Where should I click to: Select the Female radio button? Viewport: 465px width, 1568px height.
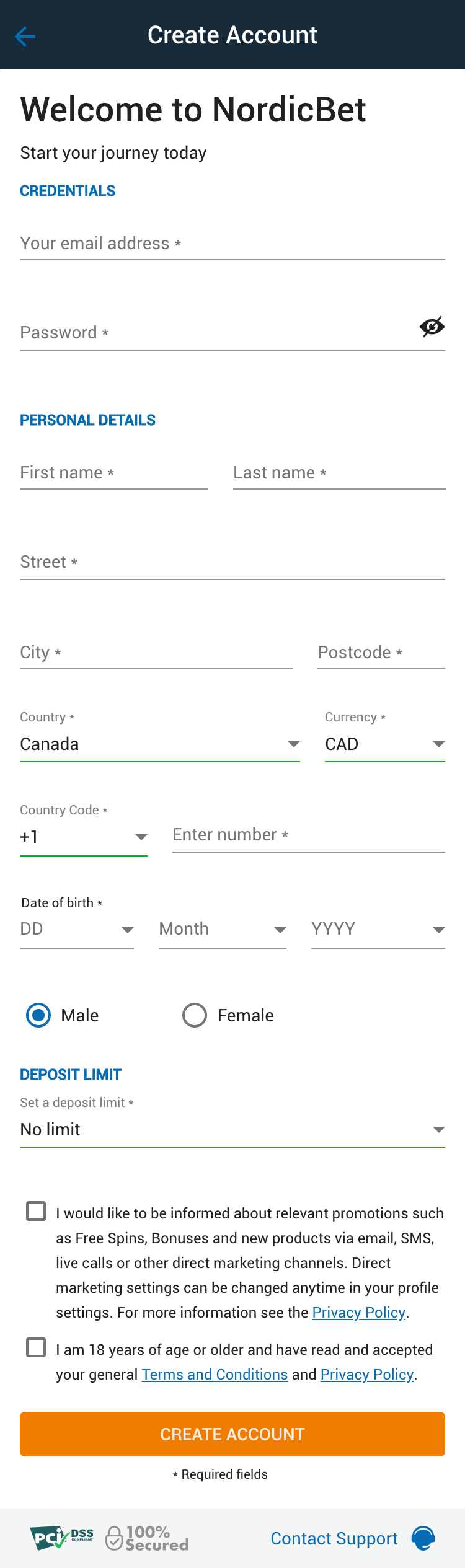pyautogui.click(x=195, y=1015)
